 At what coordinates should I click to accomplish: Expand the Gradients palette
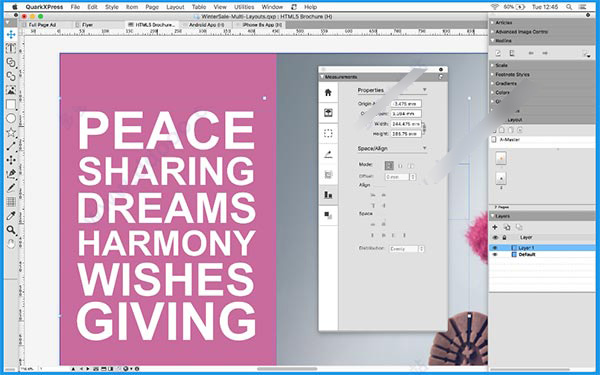coord(506,83)
